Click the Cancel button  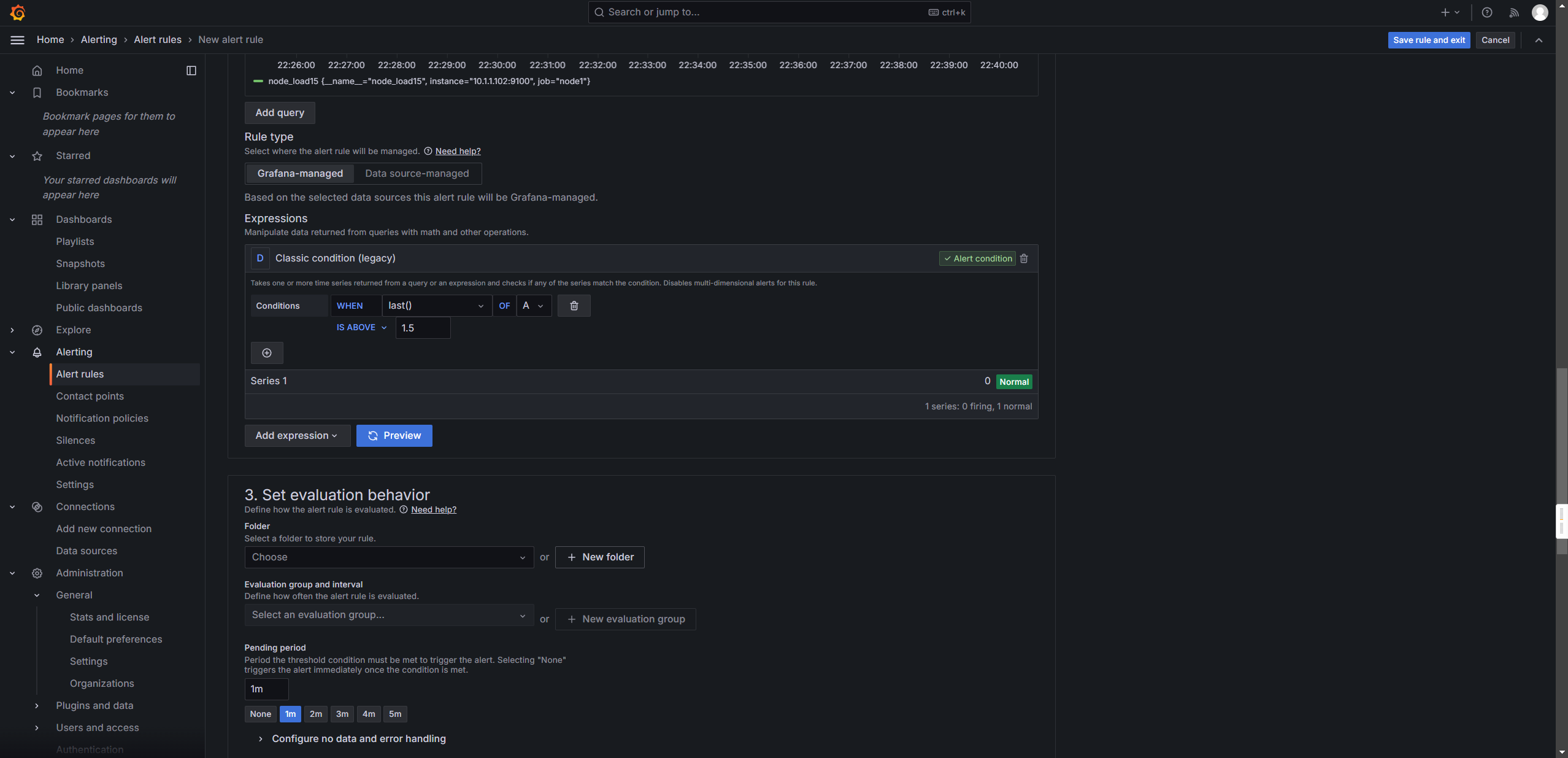coord(1495,40)
